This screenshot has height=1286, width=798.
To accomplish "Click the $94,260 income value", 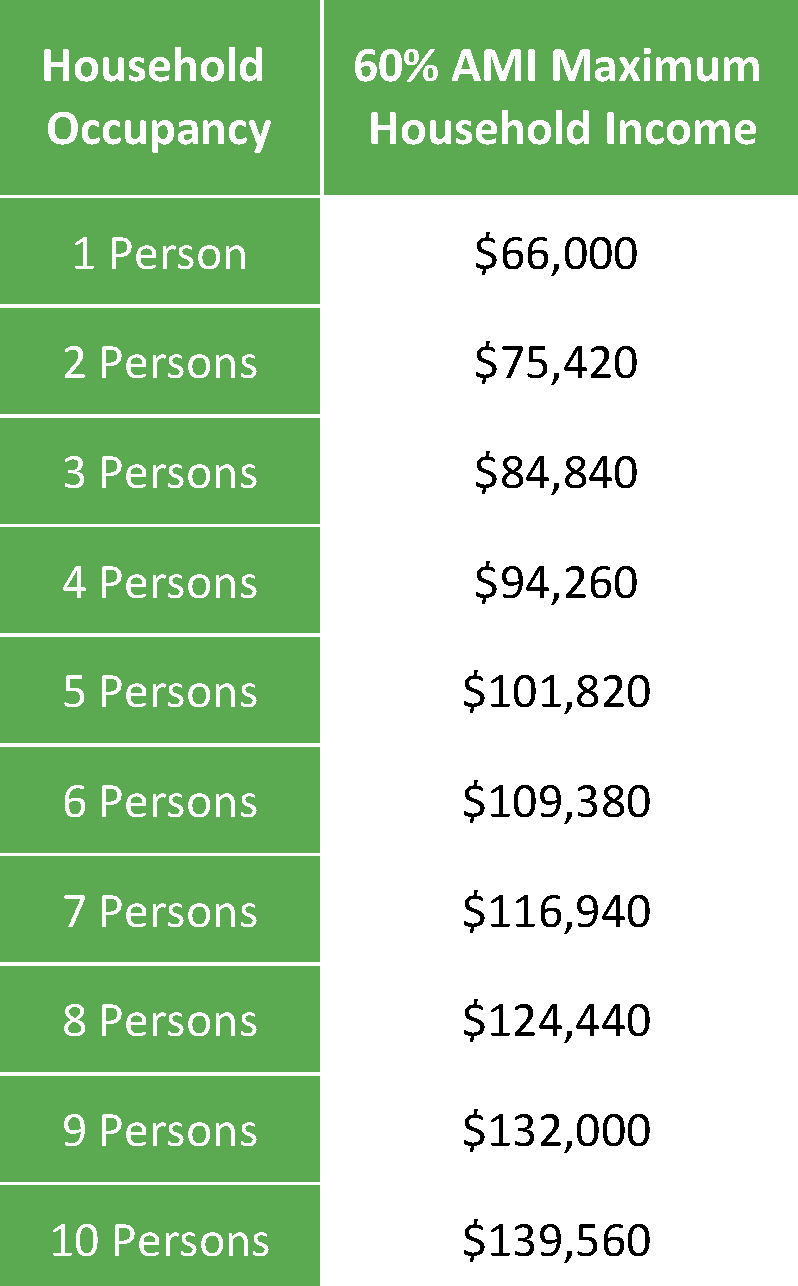I will [556, 584].
